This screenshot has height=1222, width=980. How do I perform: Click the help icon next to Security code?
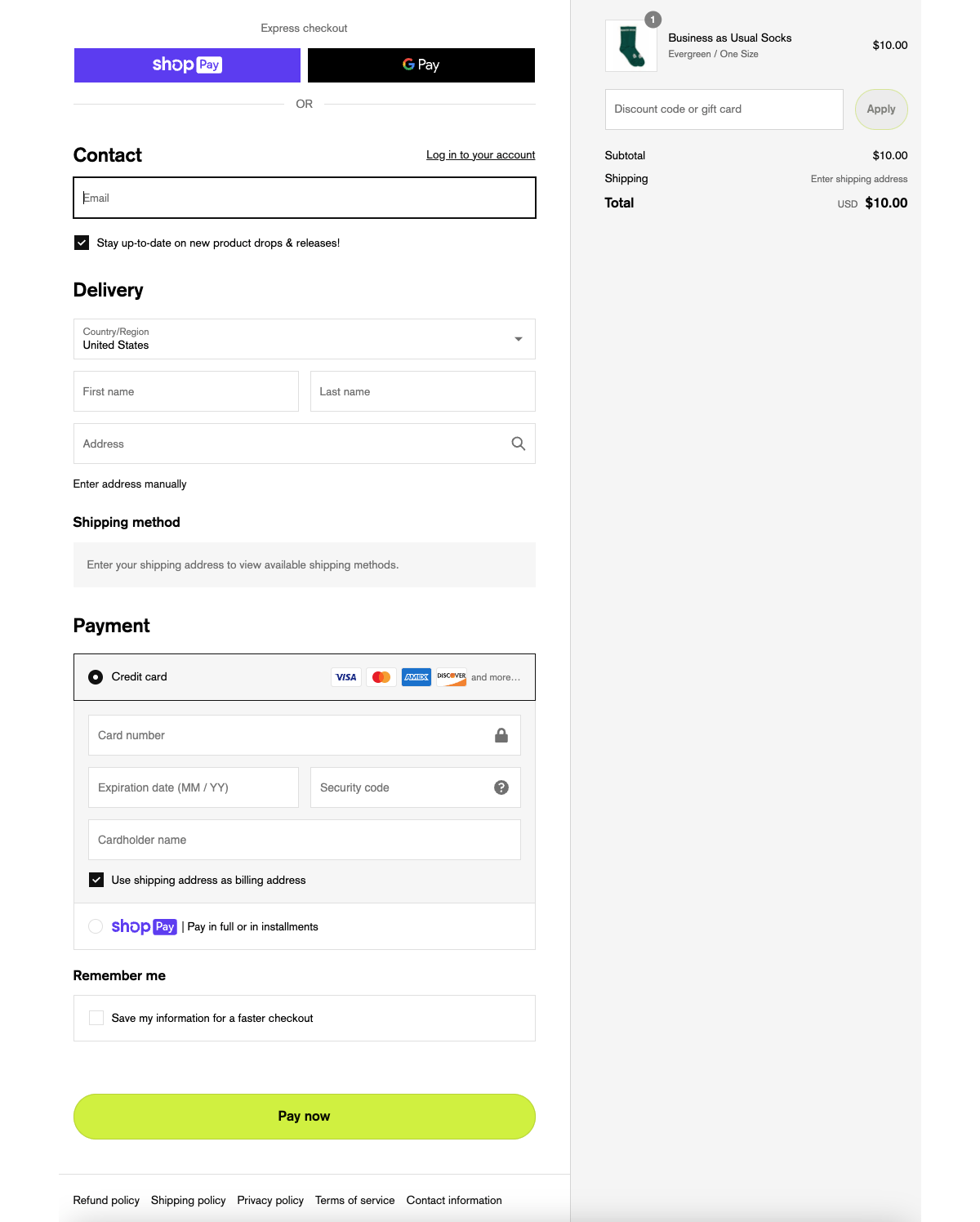(x=499, y=787)
